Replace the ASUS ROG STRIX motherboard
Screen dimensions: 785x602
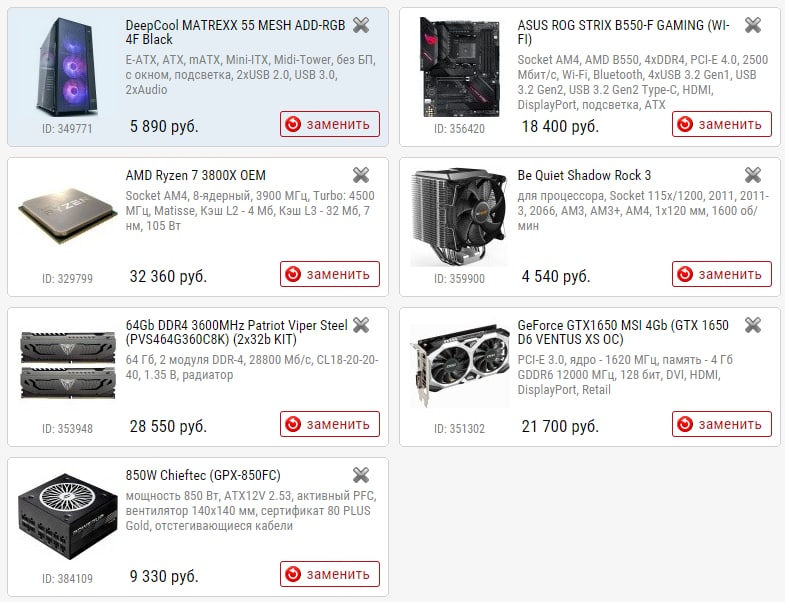point(722,124)
